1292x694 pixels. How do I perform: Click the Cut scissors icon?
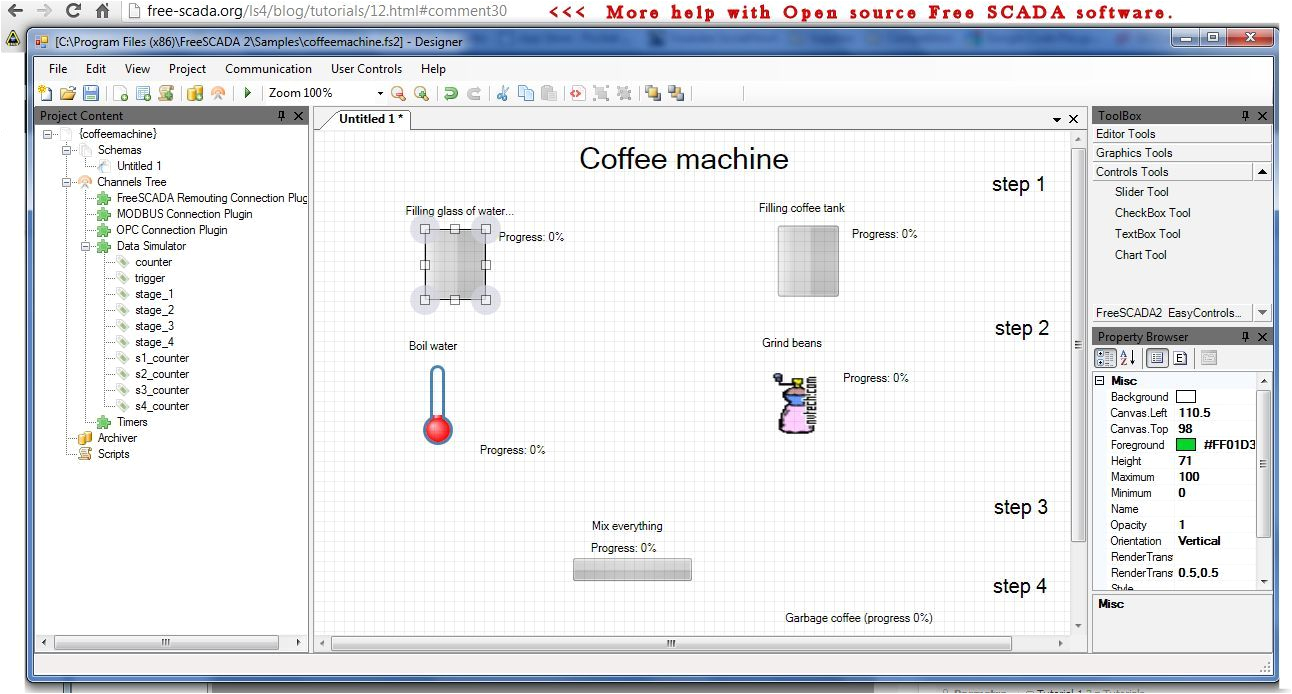pyautogui.click(x=501, y=92)
